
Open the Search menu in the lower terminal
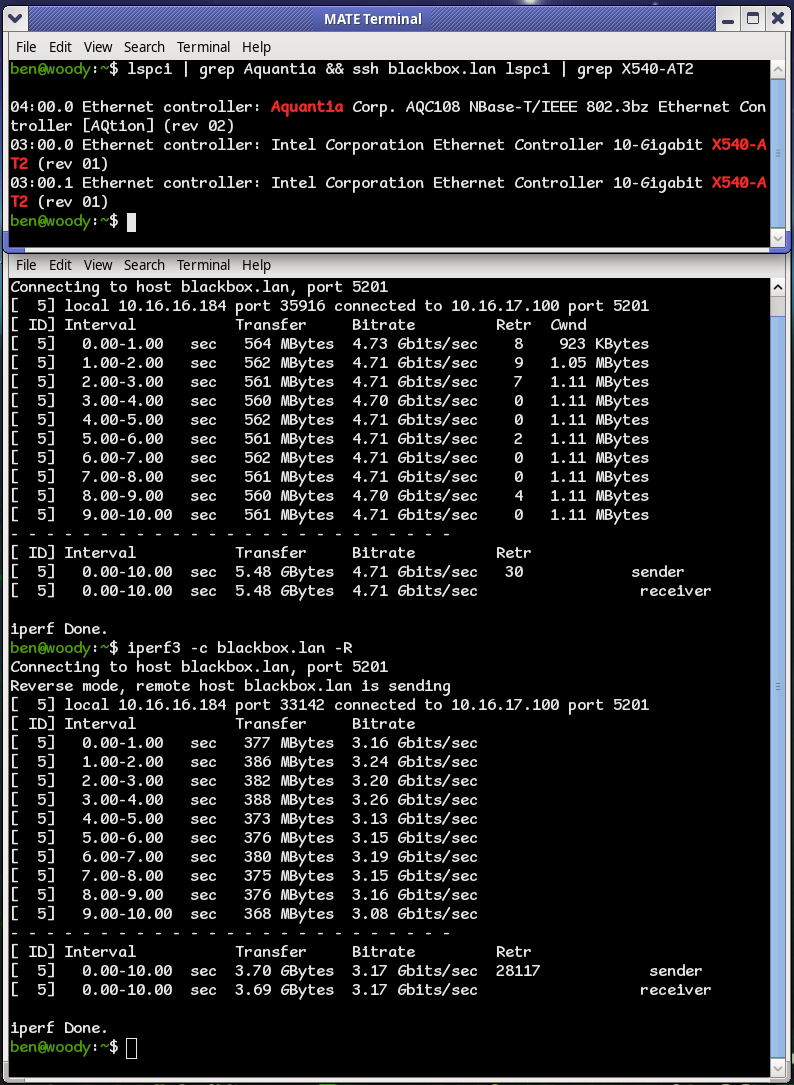coord(144,265)
